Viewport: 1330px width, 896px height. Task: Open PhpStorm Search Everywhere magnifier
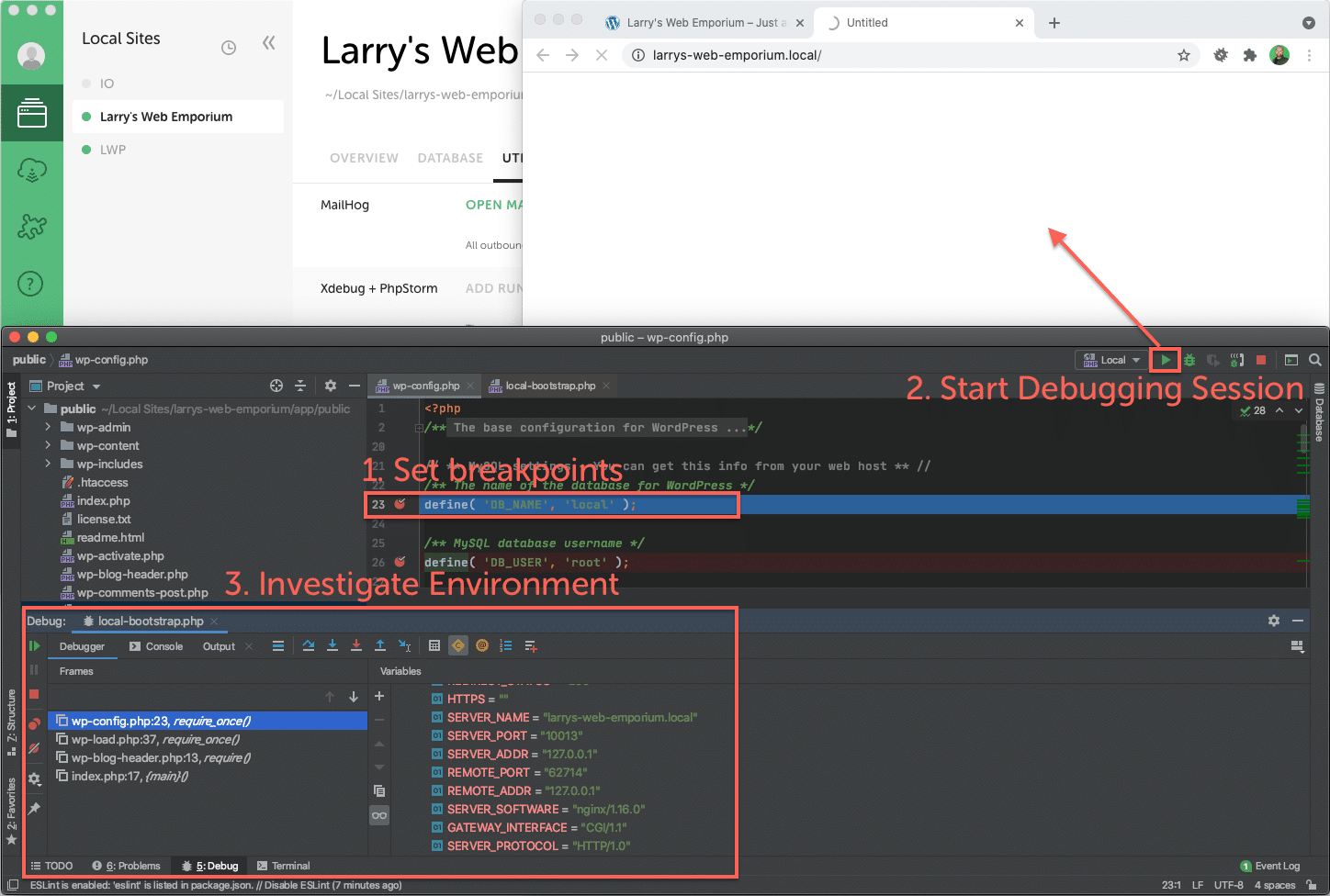1315,360
